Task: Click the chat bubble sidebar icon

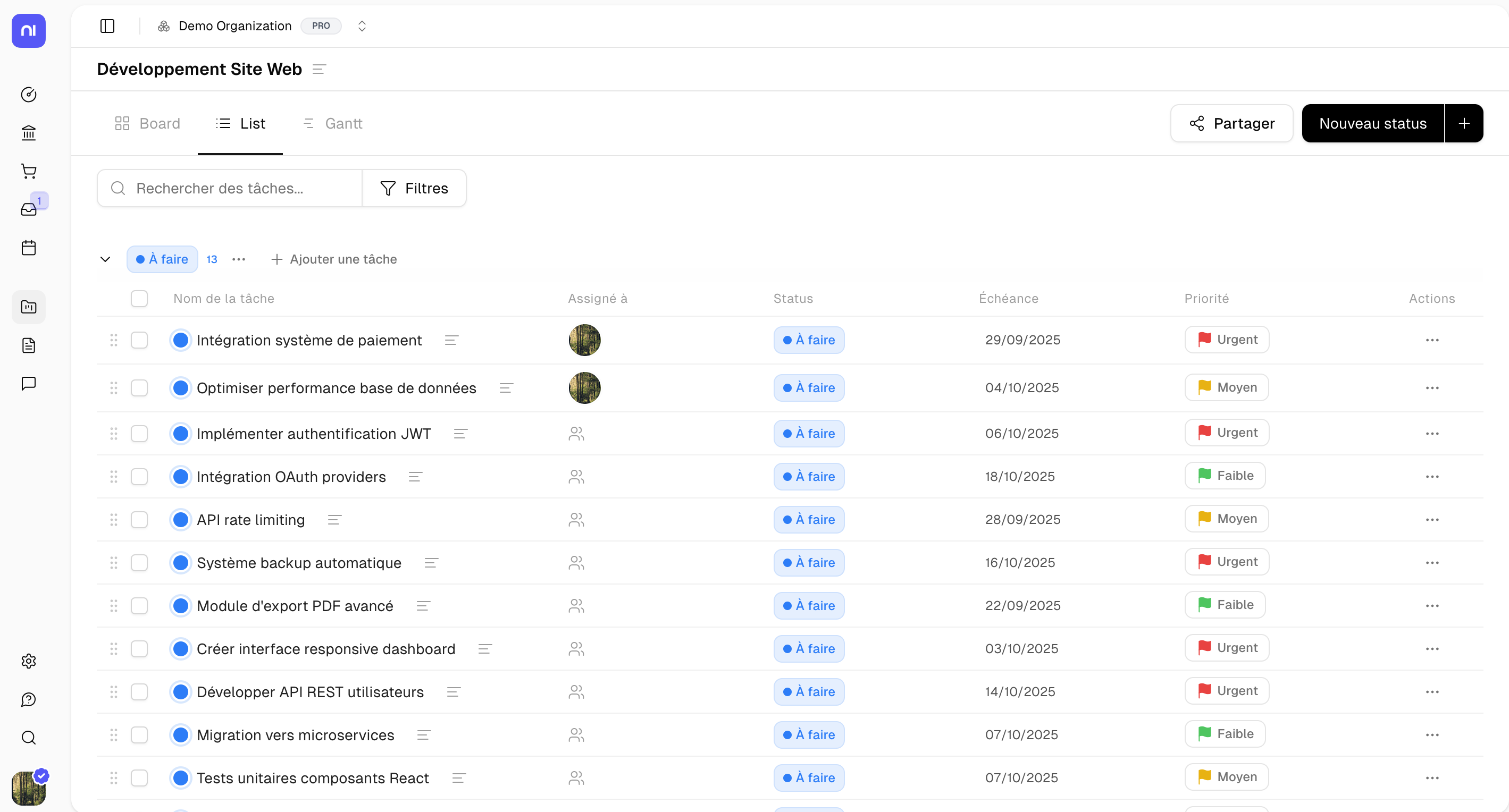Action: pos(29,384)
